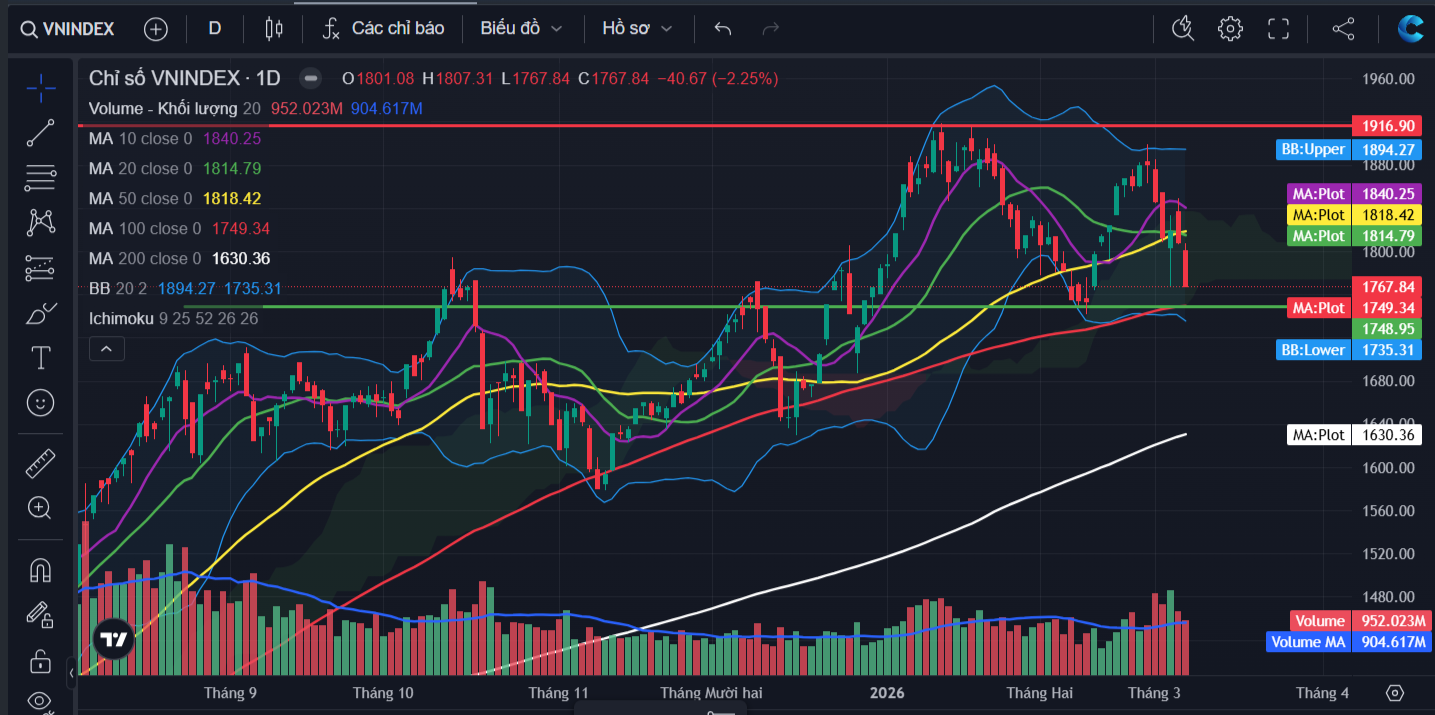Click the VNINDEX symbol search
The image size is (1435, 715).
pos(68,29)
